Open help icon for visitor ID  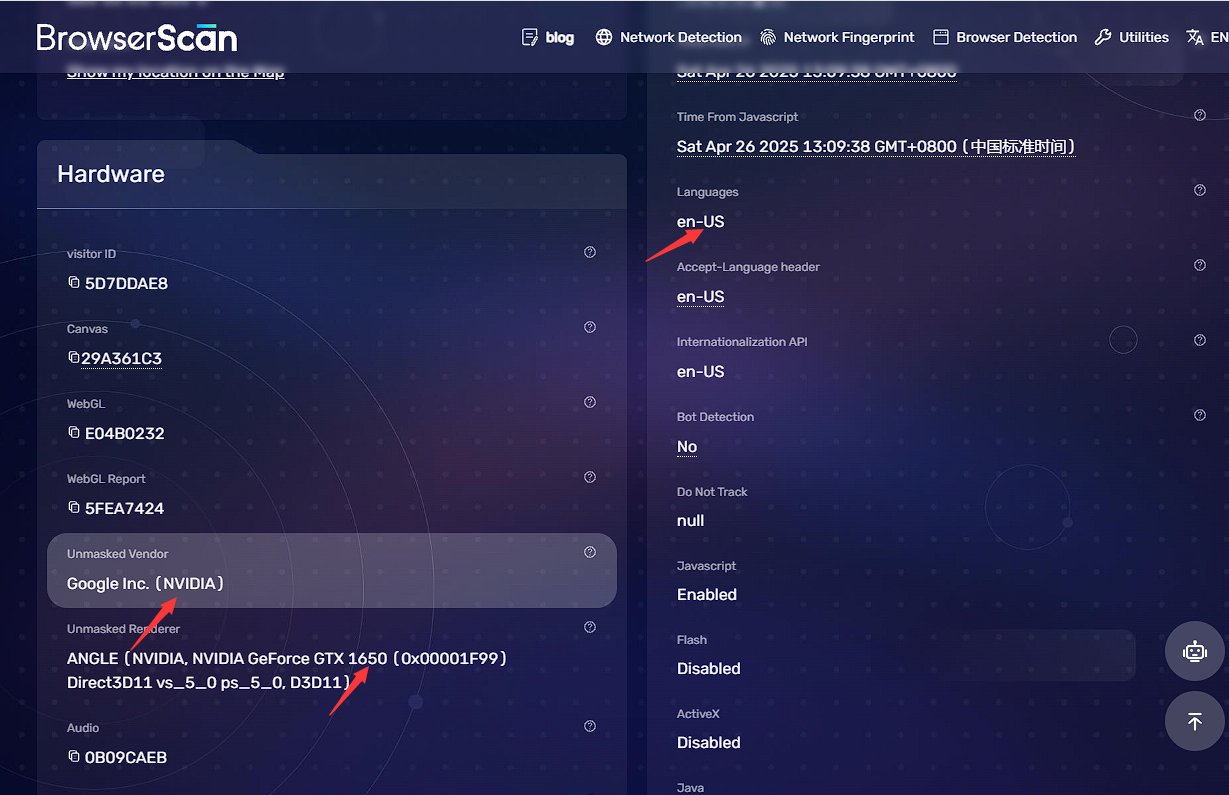pos(590,252)
